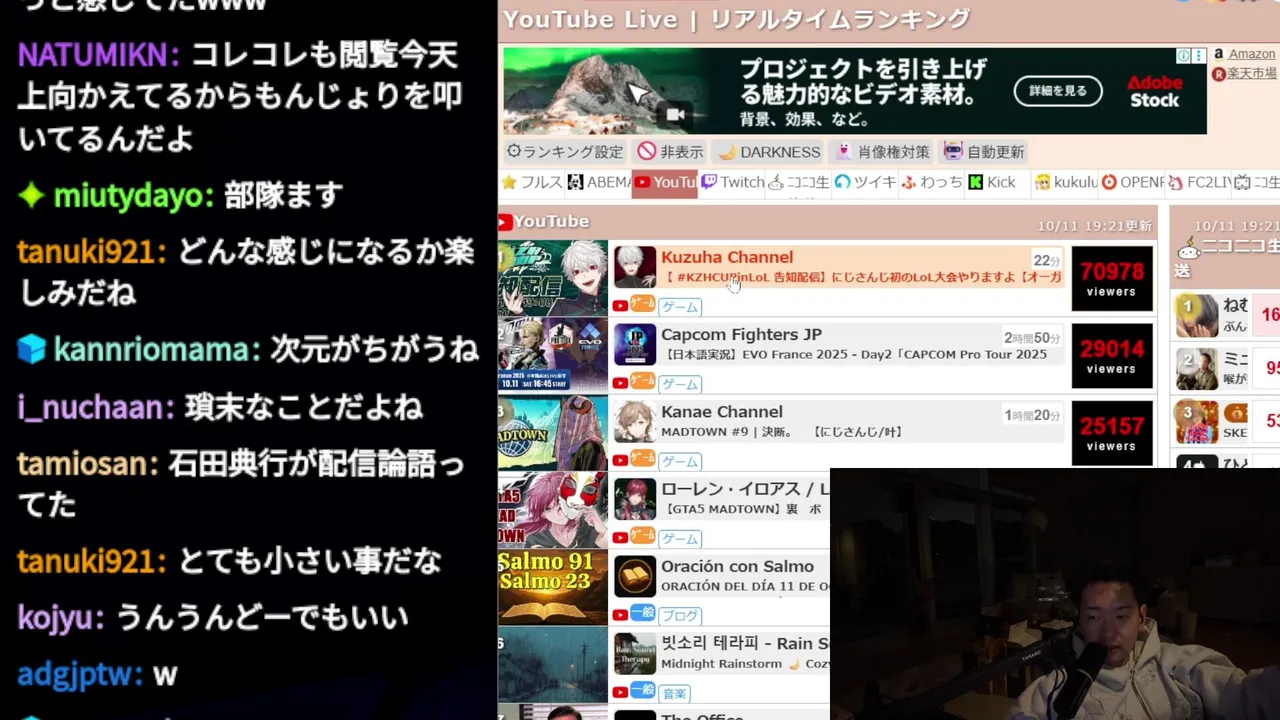Viewport: 1280px width, 720px height.
Task: Toggle DARKNESS dark mode
Action: tap(769, 152)
